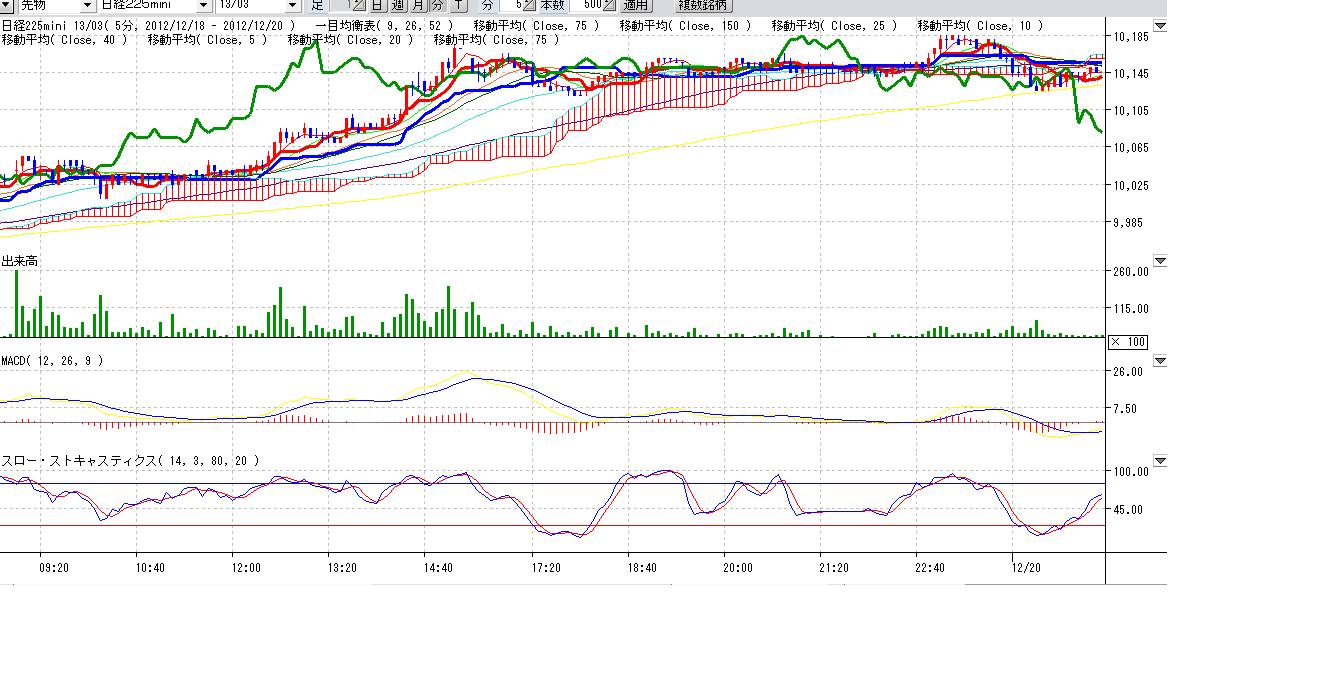Open the 出来高 volume panel menu arrow

[x=1160, y=261]
